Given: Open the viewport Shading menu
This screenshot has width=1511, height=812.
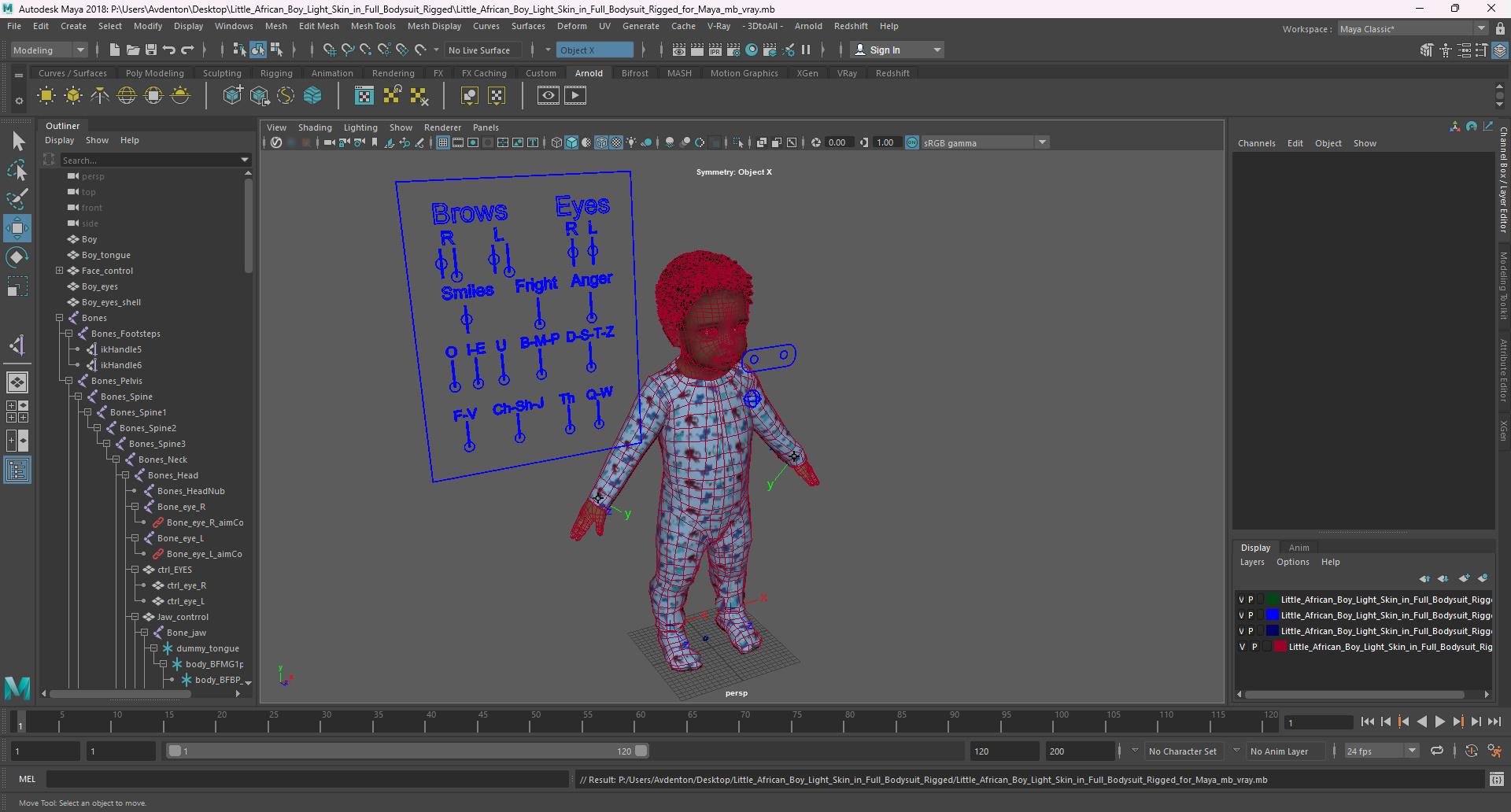Looking at the screenshot, I should click(x=315, y=127).
